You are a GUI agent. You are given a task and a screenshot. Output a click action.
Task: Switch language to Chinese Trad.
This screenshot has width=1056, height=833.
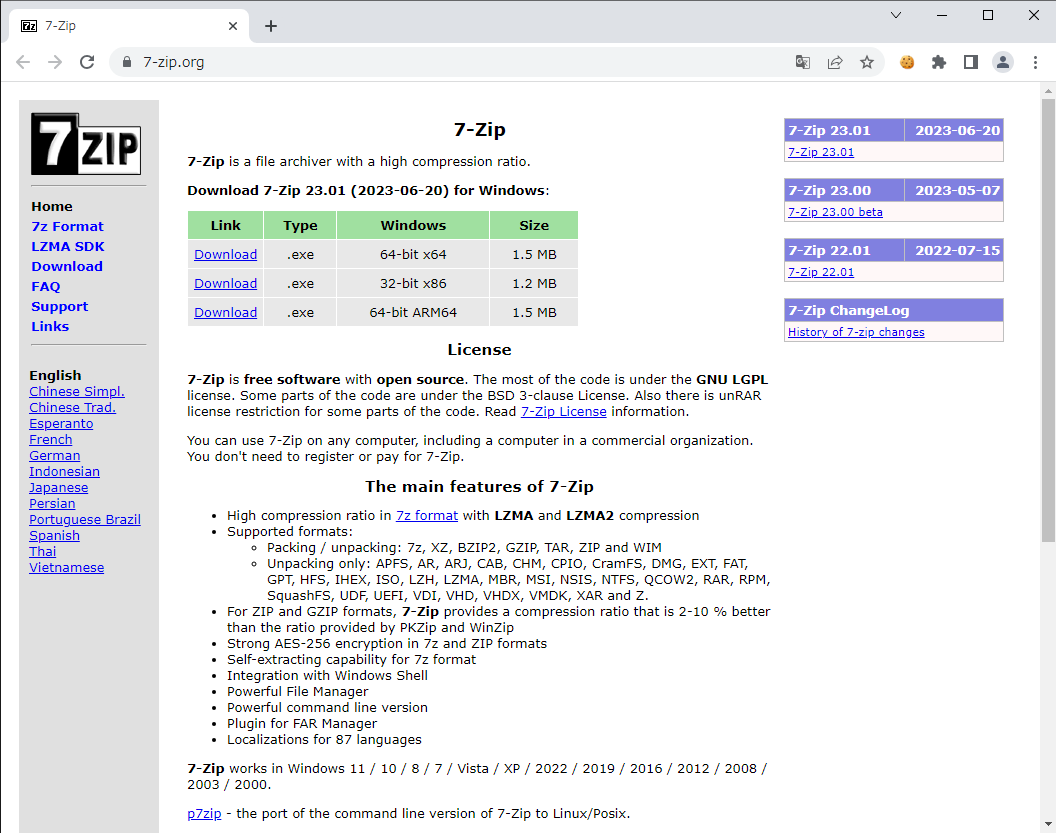[x=72, y=407]
